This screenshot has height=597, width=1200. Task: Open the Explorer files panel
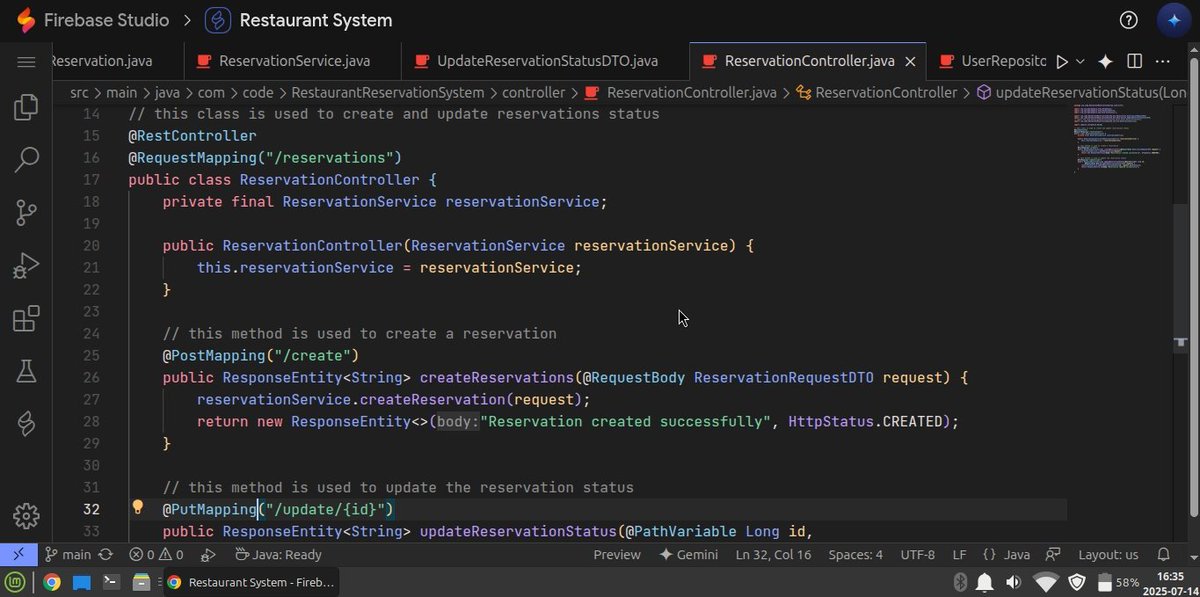click(x=26, y=107)
